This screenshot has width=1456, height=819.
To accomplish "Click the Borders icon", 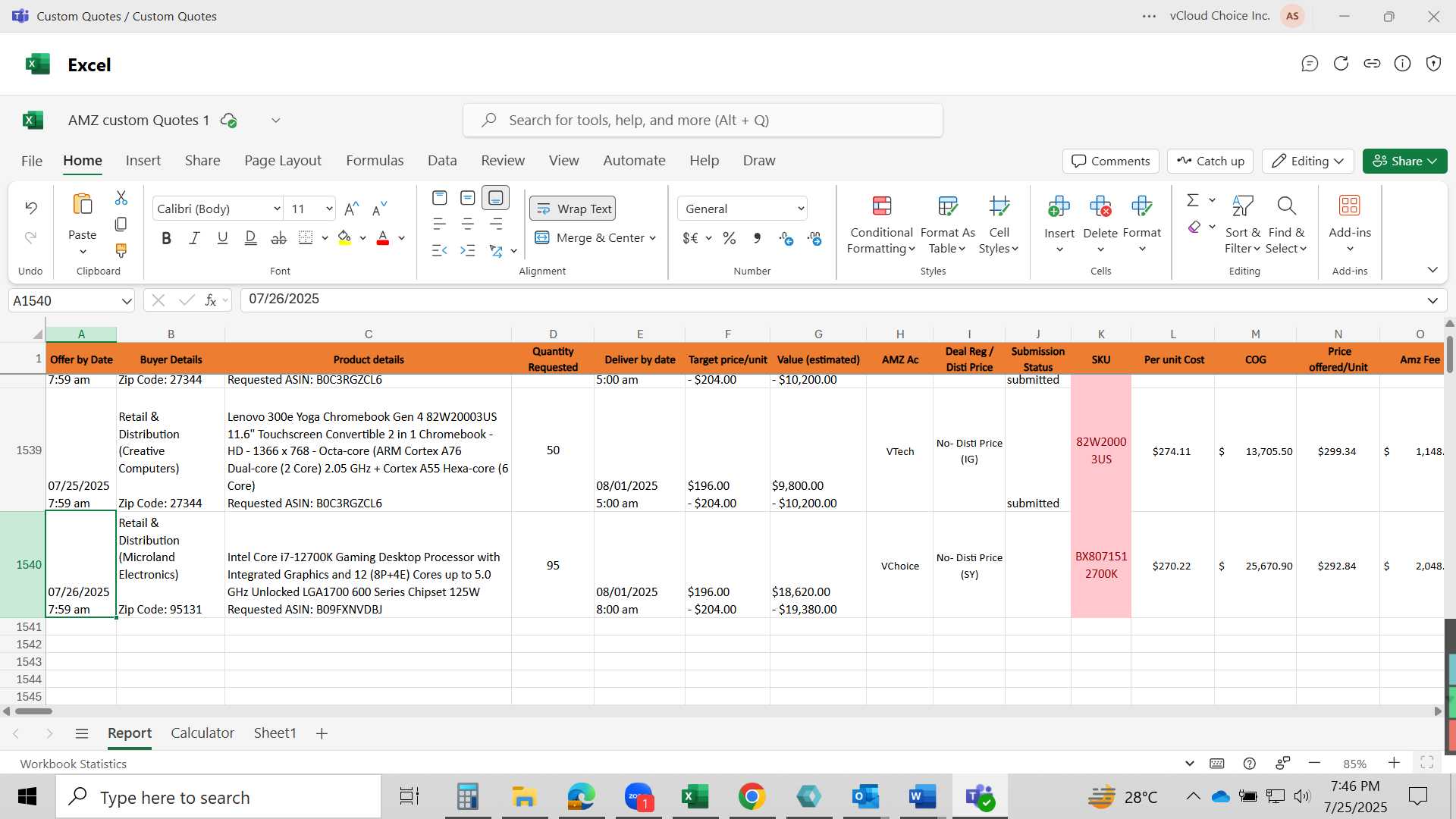I will tap(306, 238).
